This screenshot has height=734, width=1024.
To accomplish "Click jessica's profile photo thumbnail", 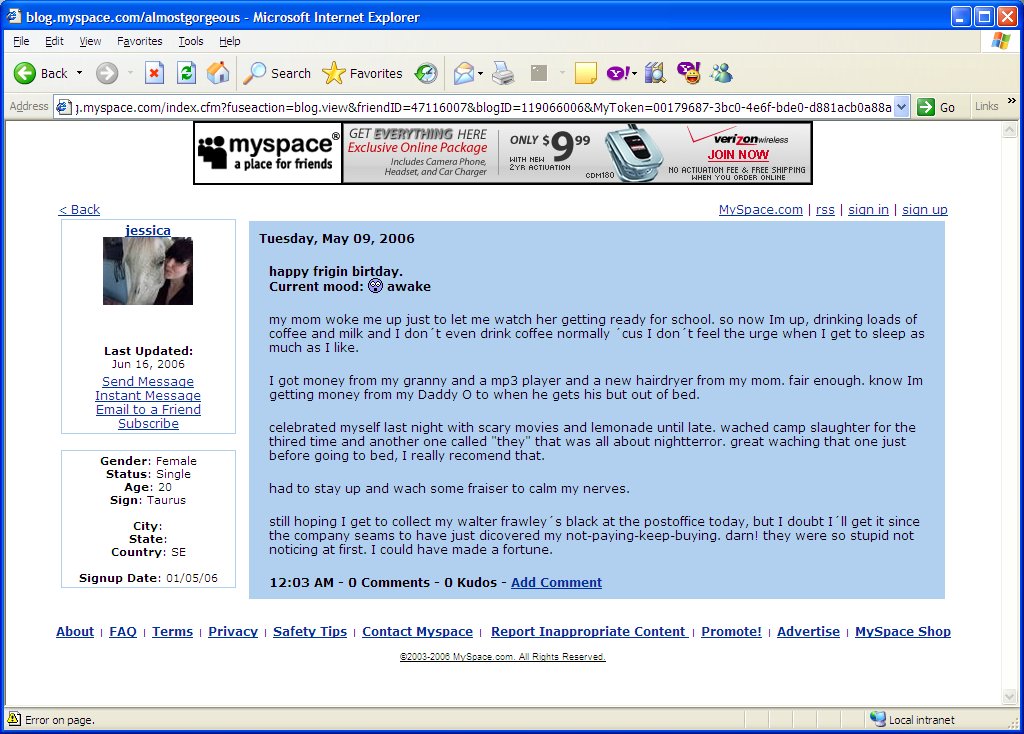I will (x=148, y=271).
